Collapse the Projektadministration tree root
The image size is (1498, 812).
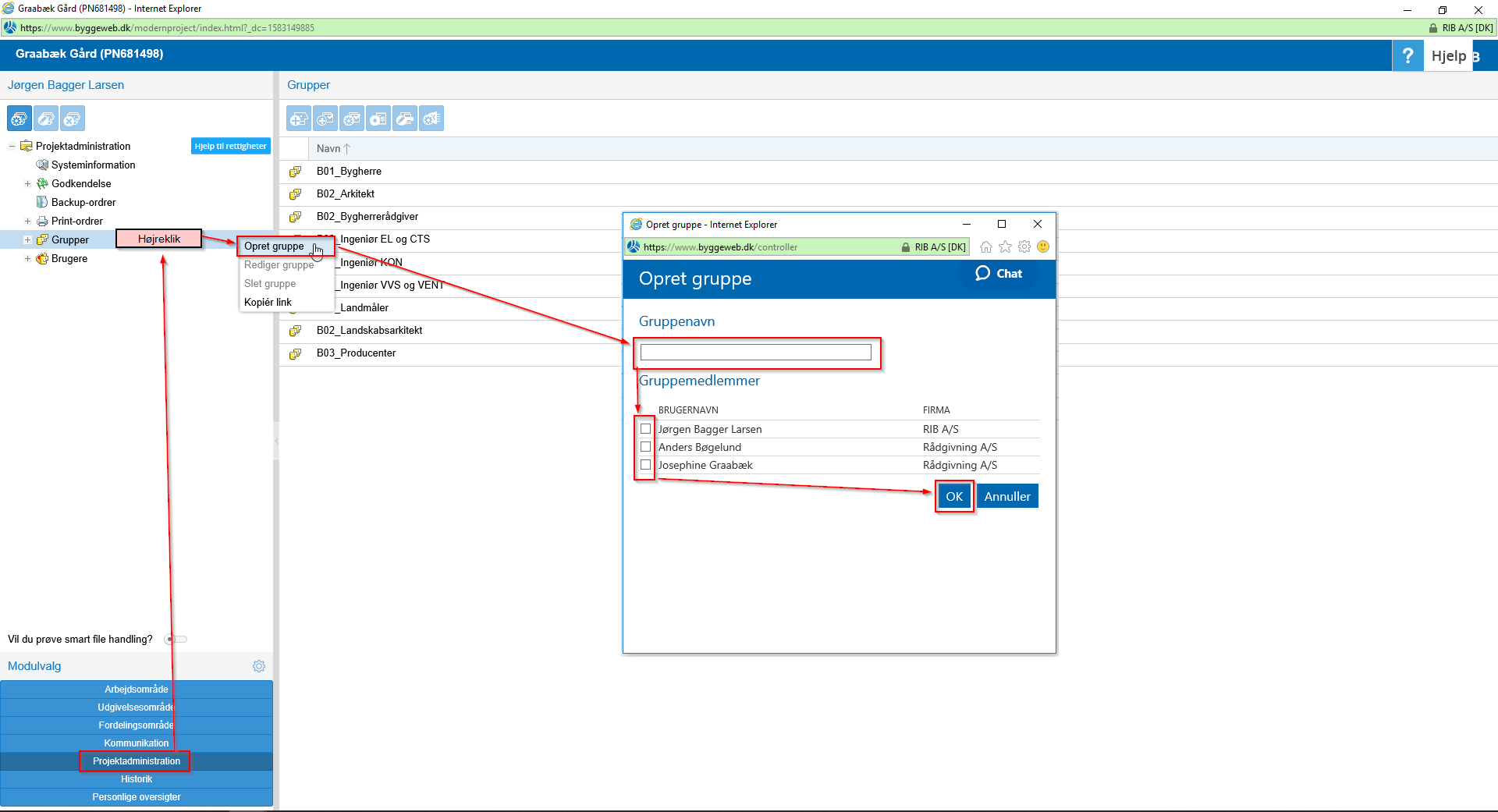point(12,147)
